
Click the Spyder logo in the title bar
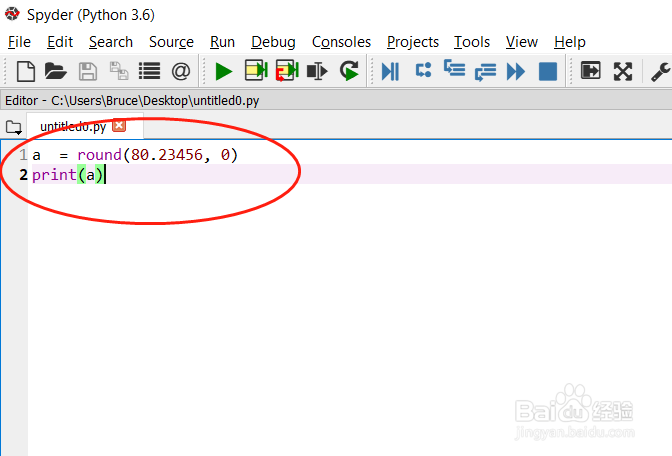point(12,14)
